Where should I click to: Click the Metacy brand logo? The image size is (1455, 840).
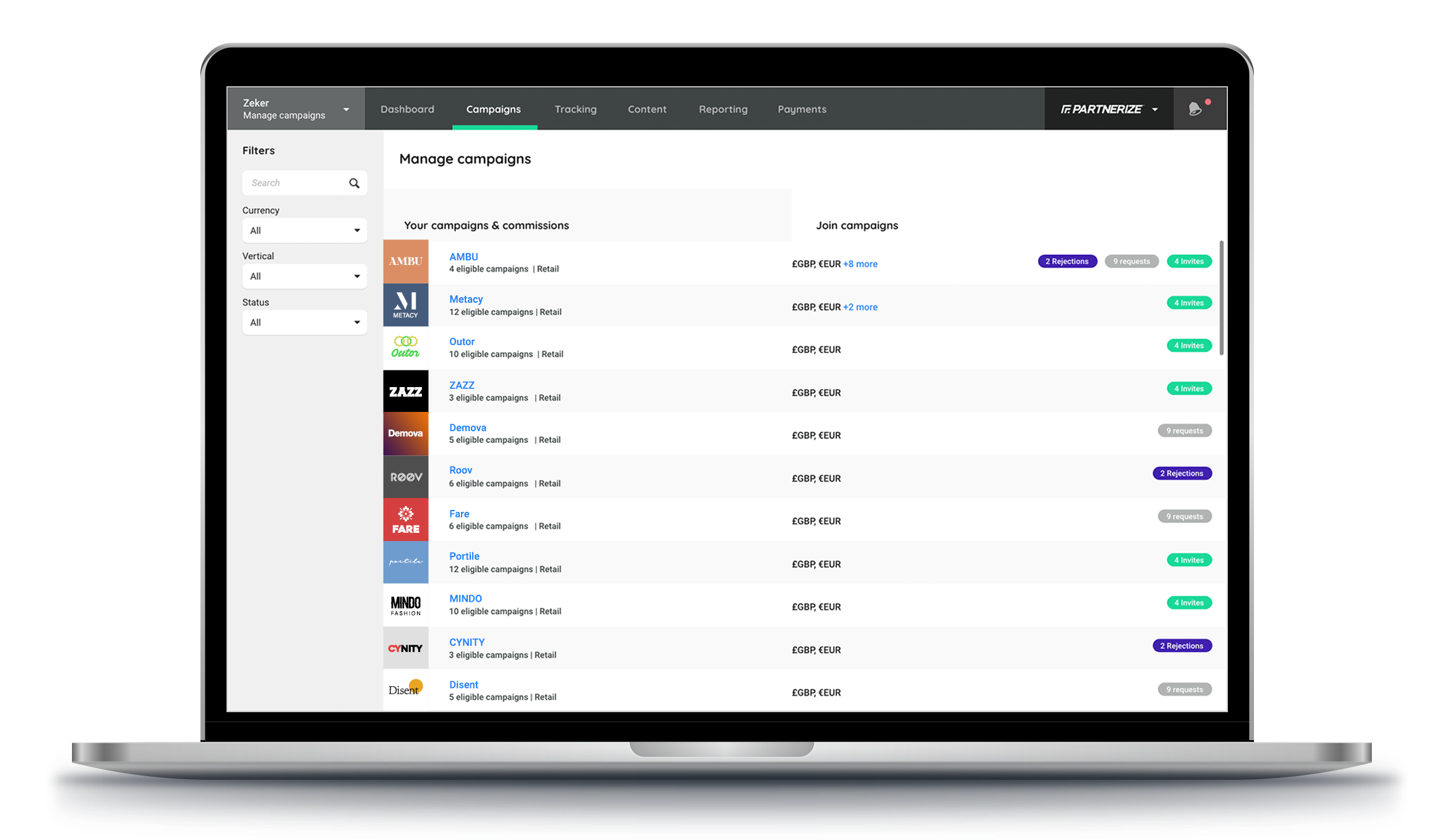[405, 305]
